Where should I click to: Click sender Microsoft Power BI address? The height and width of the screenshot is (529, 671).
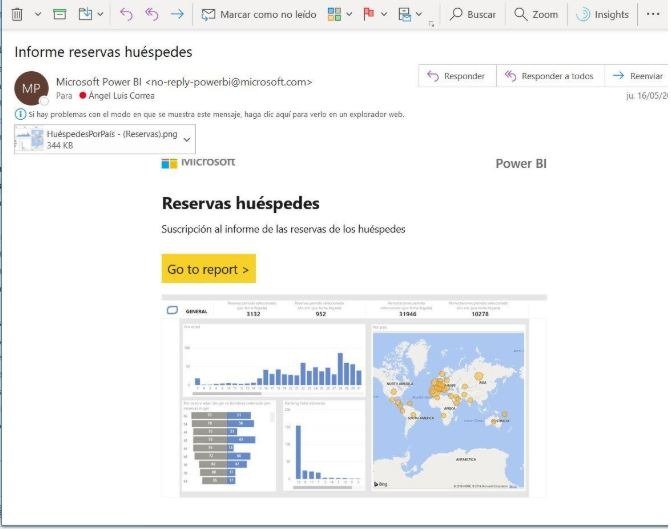tap(184, 82)
